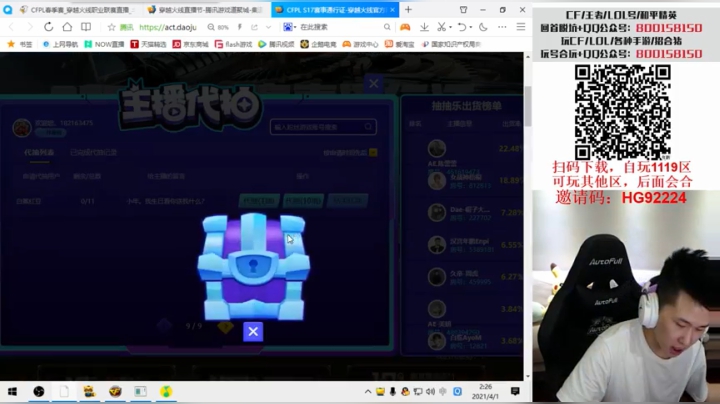Image resolution: width=720 pixels, height=404 pixels.
Task: Open the green QQ Music taskbar icon
Action: (166, 392)
